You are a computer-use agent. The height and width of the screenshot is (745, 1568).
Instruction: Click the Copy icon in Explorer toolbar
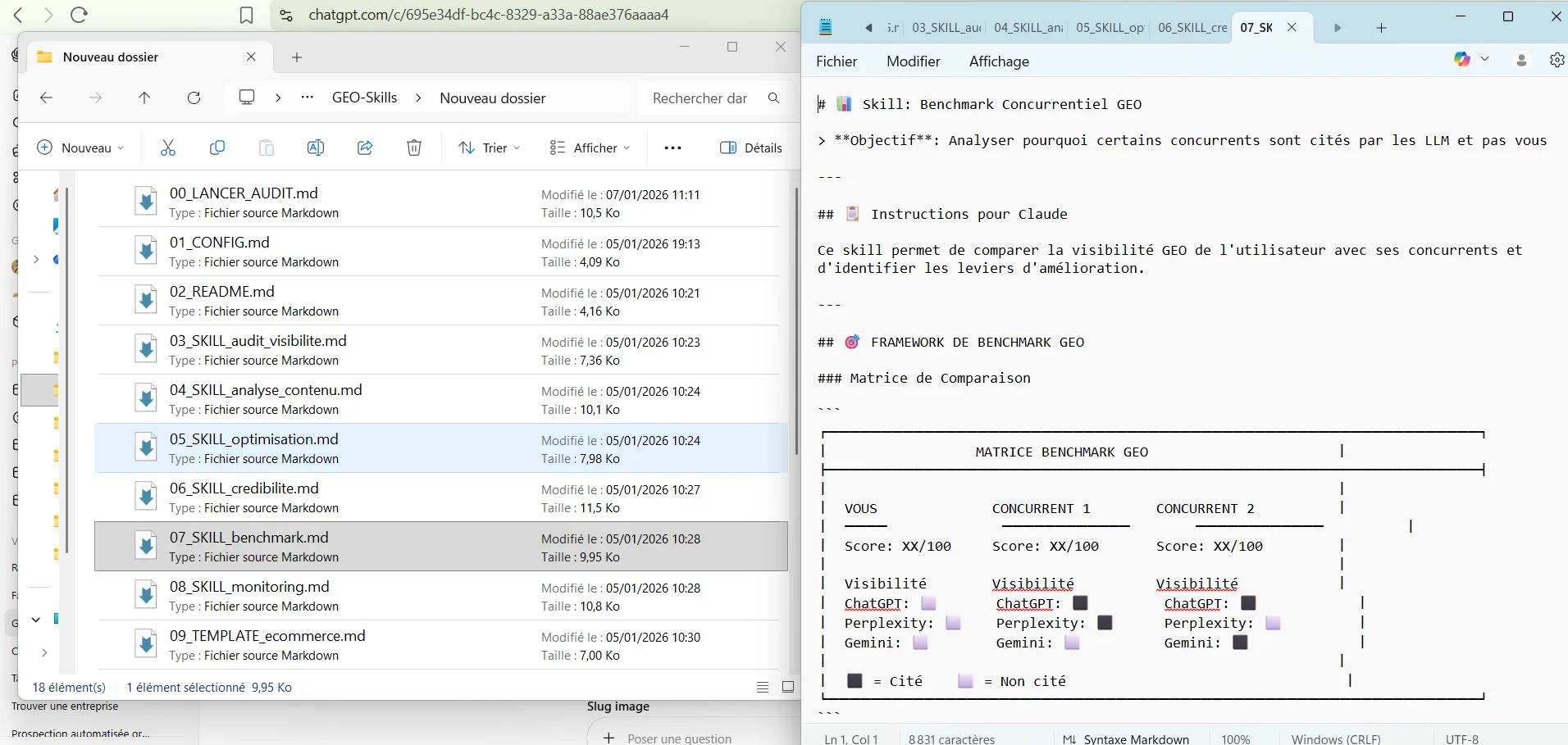217,148
